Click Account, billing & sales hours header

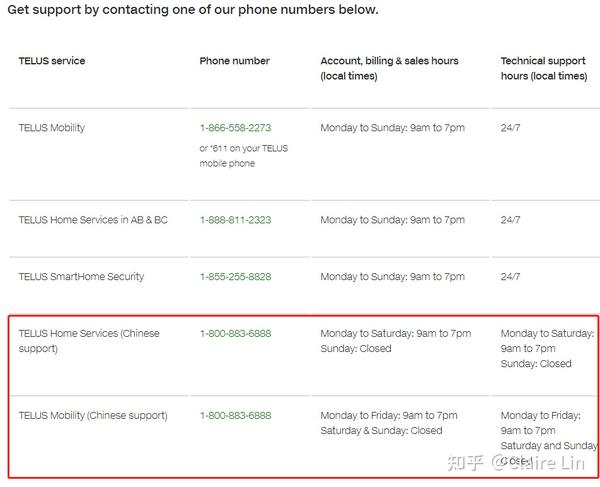(389, 68)
